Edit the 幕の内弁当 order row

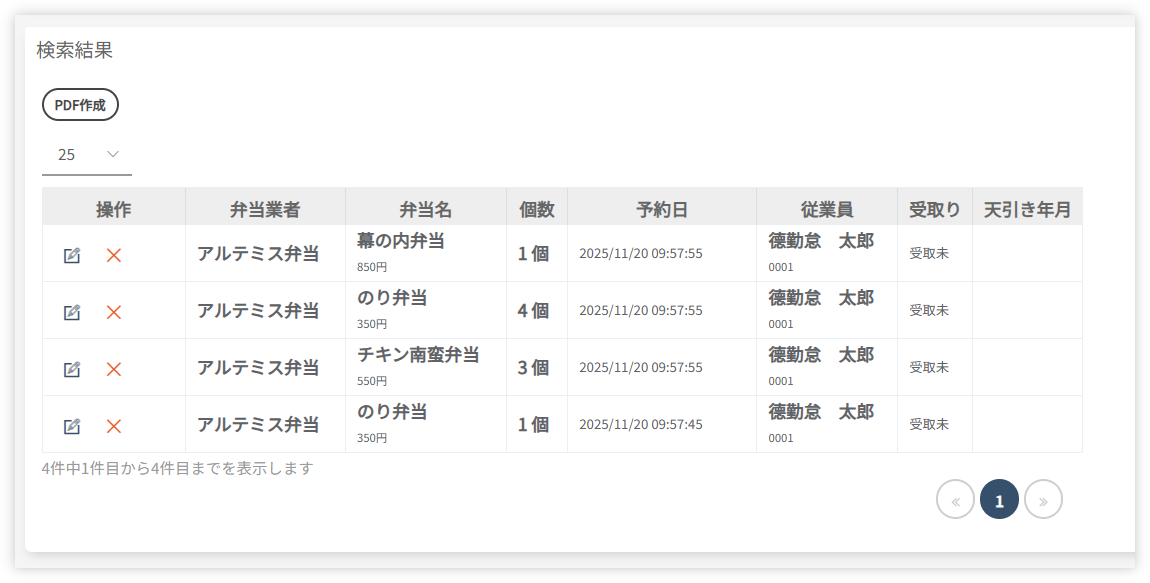pyautogui.click(x=72, y=255)
